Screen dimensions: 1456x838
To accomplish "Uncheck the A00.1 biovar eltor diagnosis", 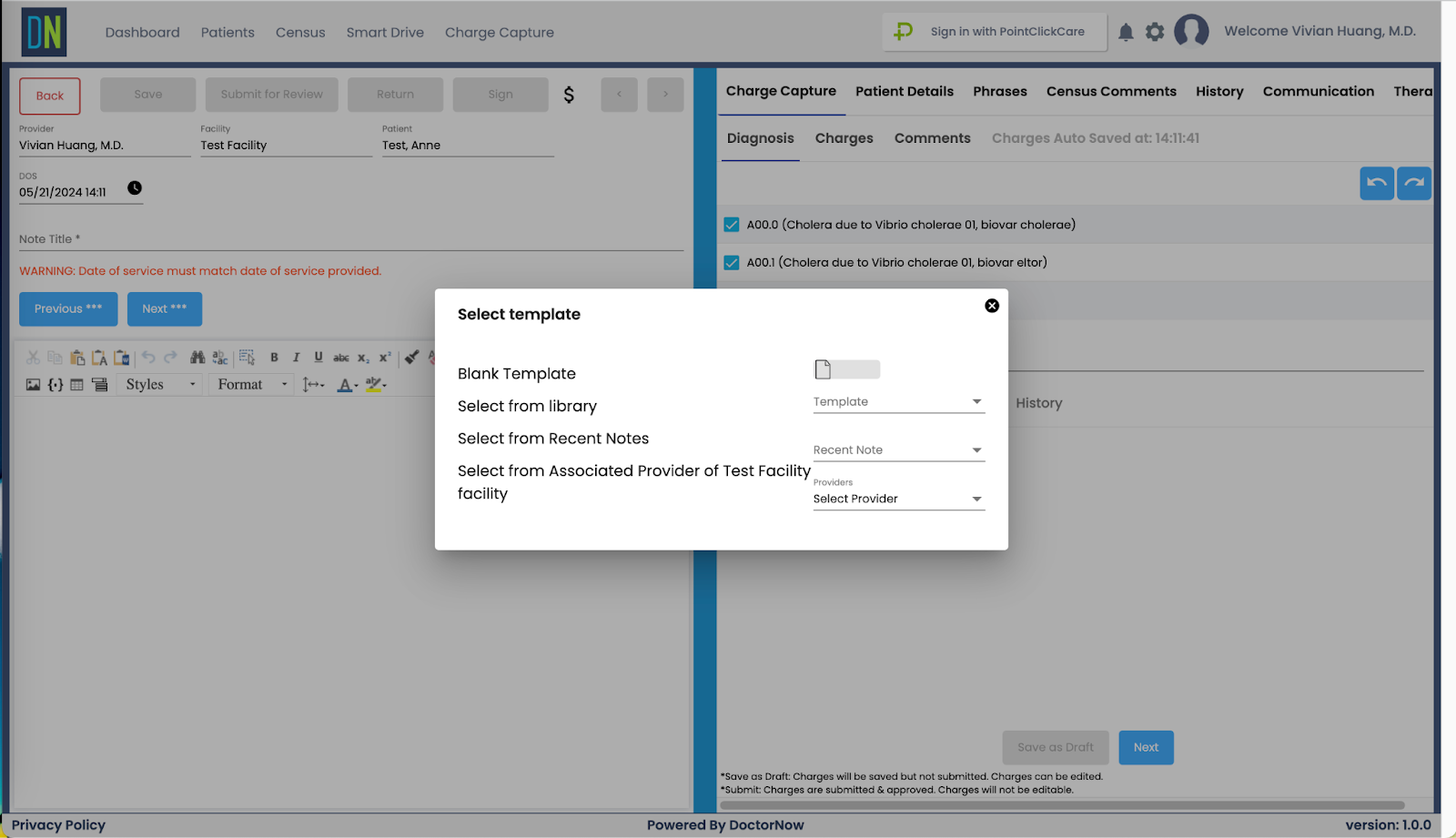I will pos(732,263).
